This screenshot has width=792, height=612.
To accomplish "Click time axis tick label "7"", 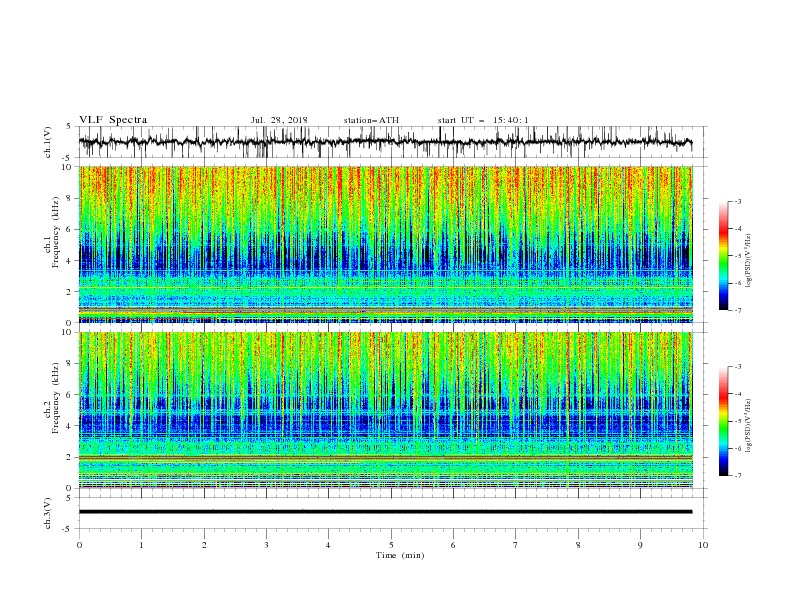I will pyautogui.click(x=516, y=545).
